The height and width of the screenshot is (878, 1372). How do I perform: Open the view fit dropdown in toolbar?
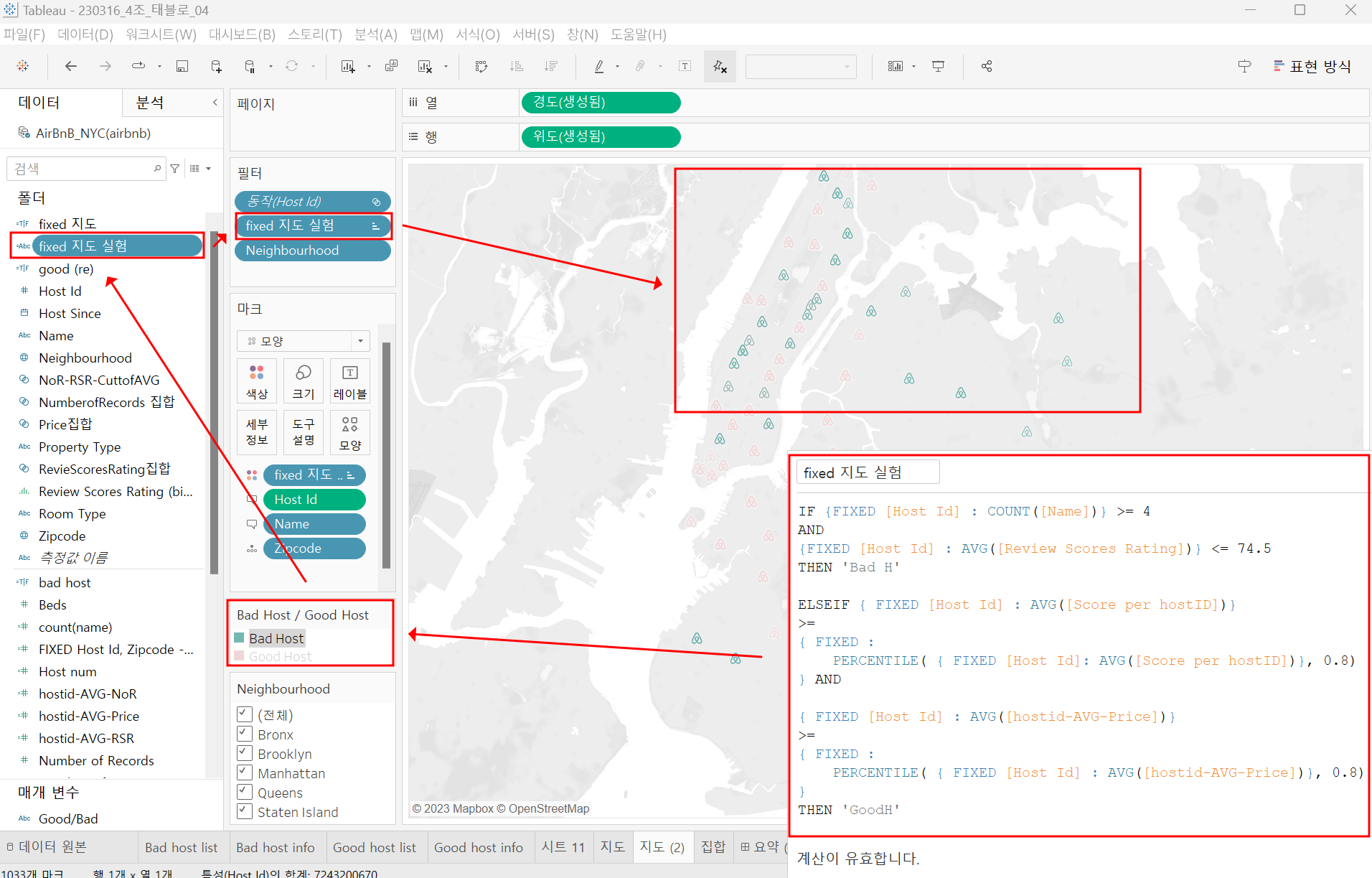pyautogui.click(x=801, y=66)
